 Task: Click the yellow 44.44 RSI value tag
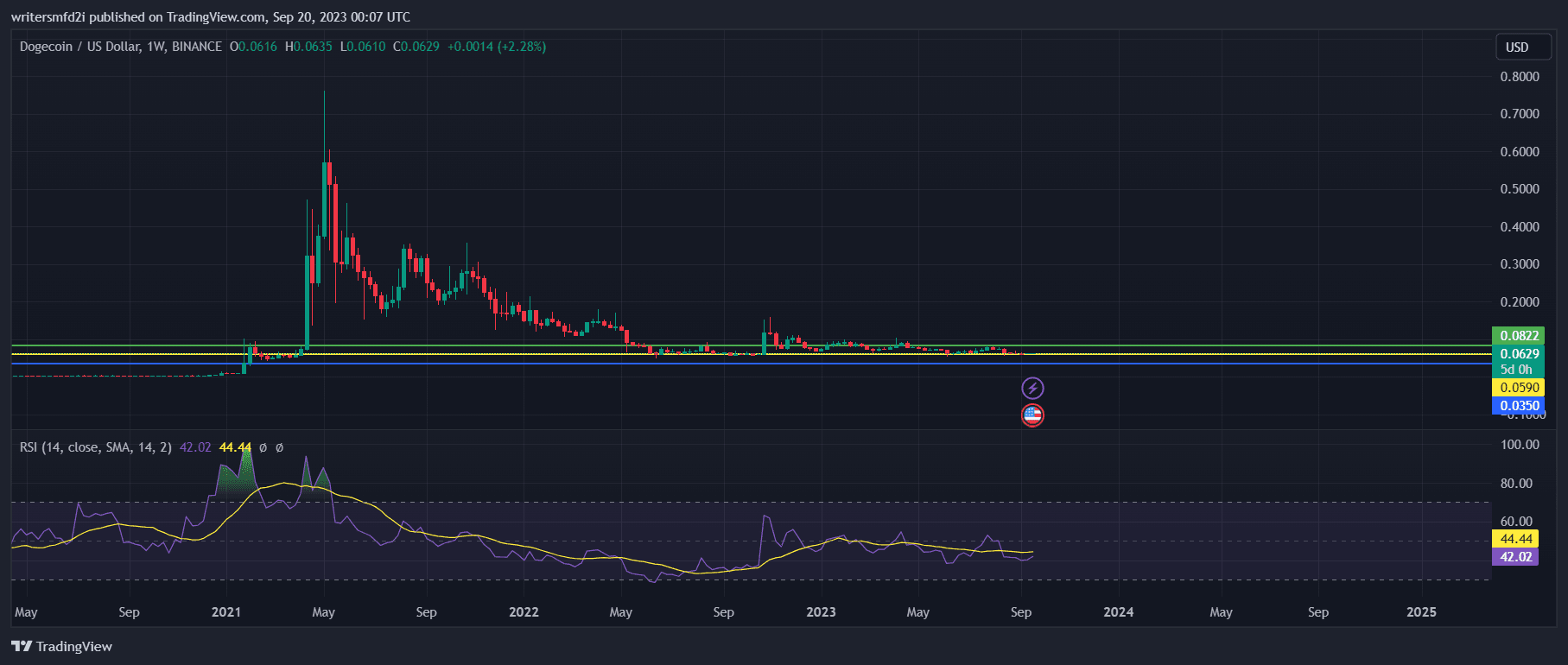tap(1515, 539)
